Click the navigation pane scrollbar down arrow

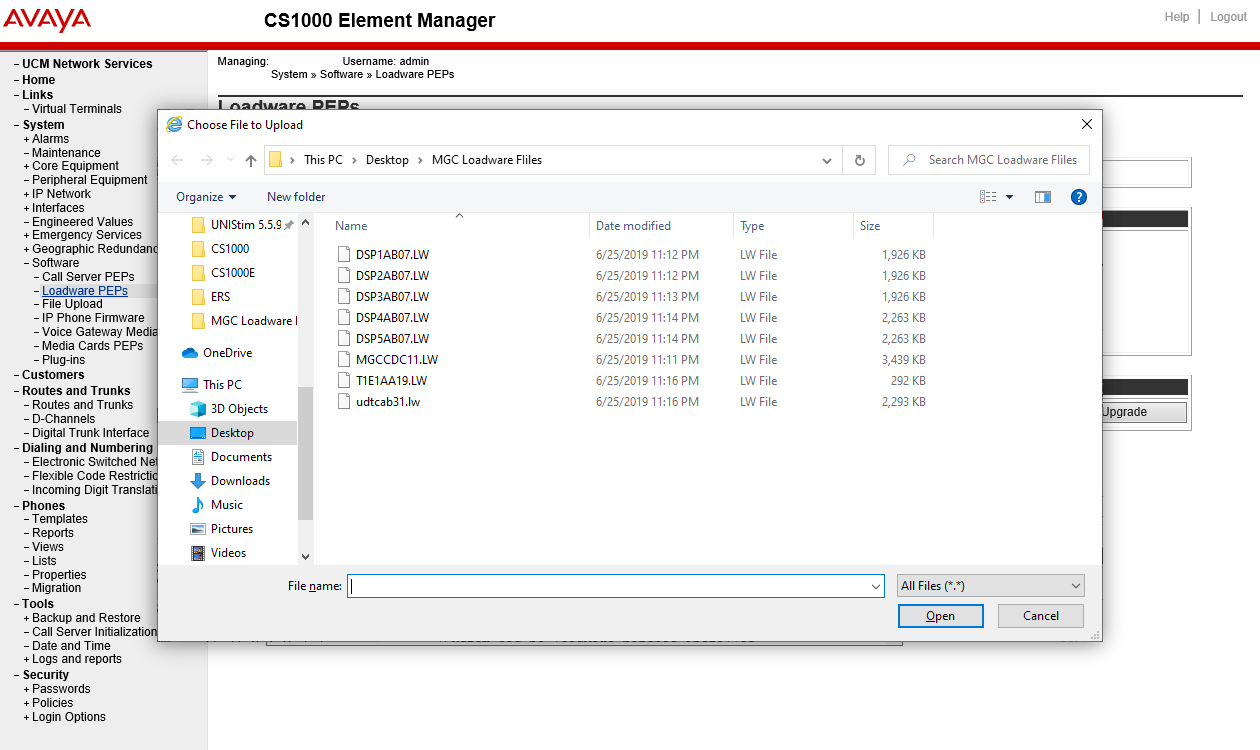click(x=305, y=556)
